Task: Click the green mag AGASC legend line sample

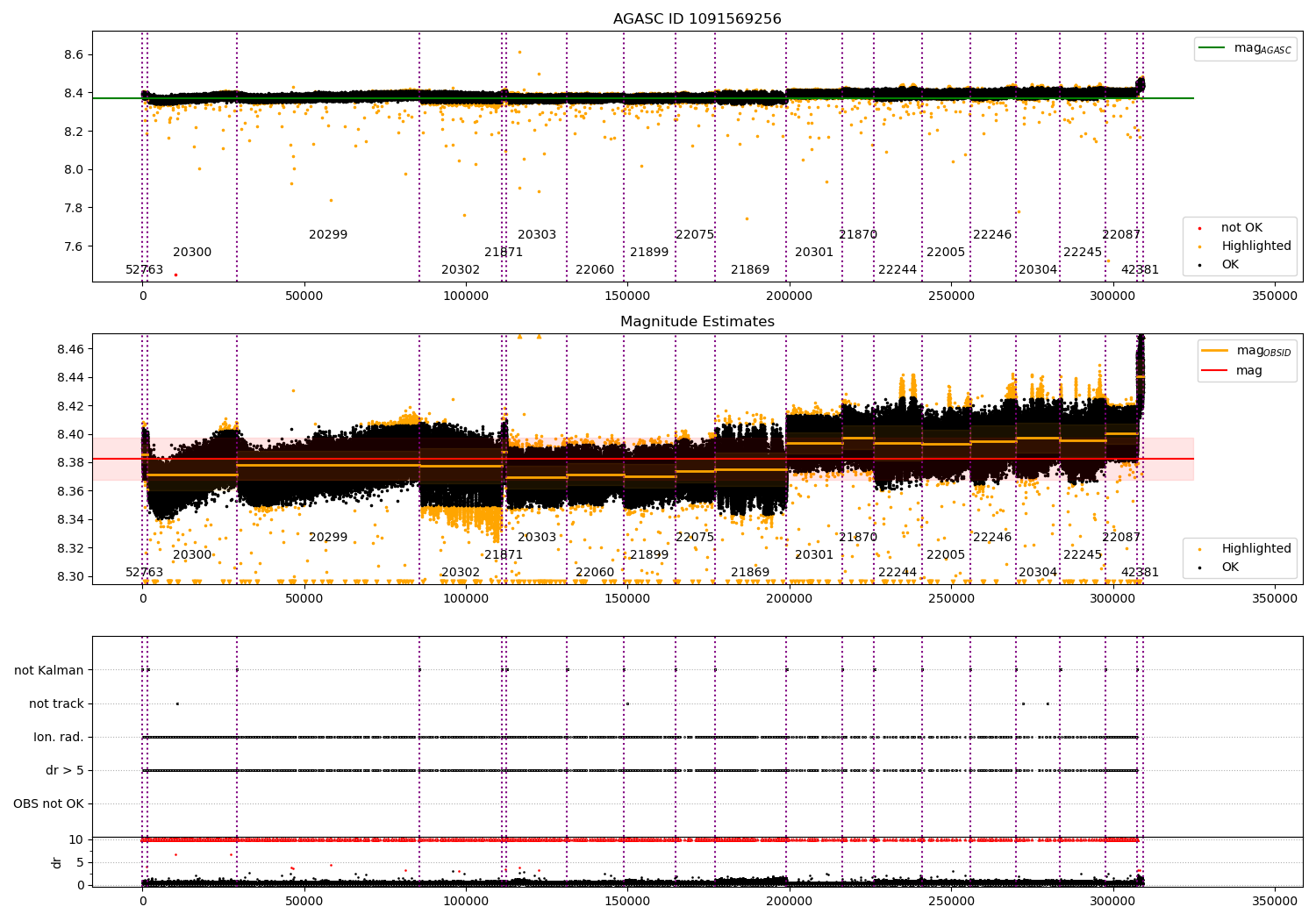Action: (x=1212, y=48)
